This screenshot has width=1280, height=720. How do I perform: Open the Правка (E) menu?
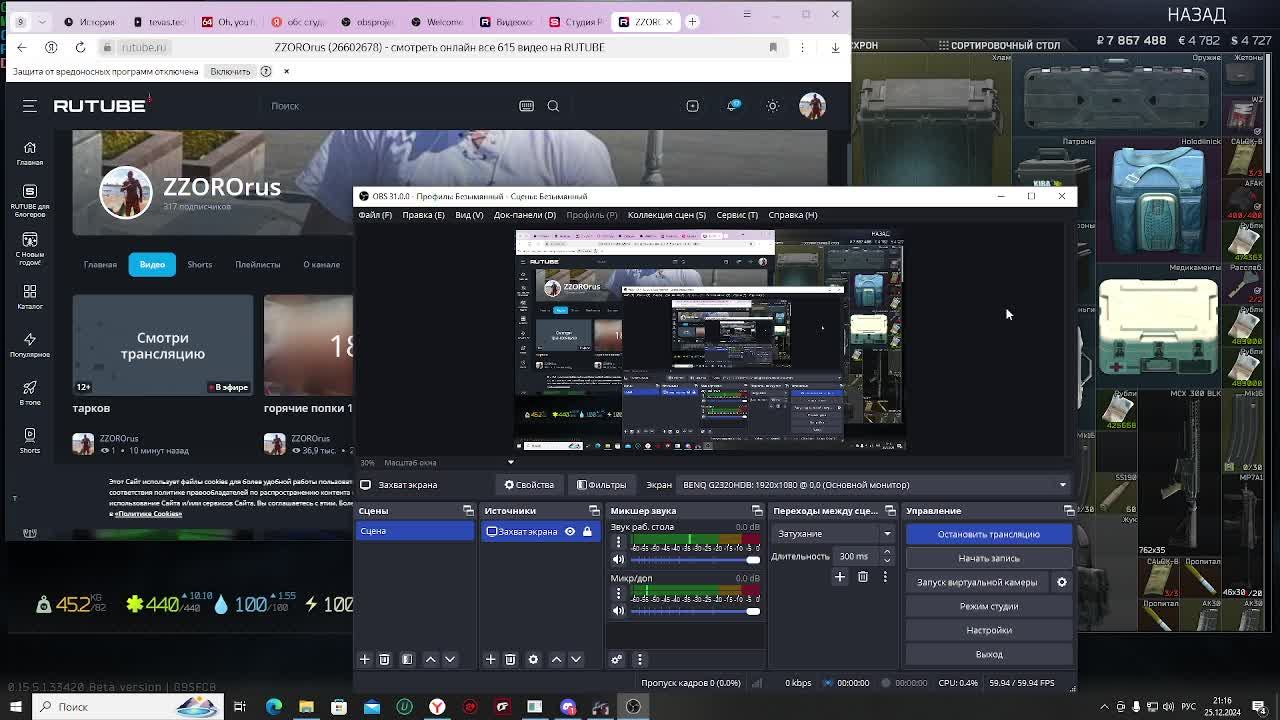pyautogui.click(x=423, y=215)
